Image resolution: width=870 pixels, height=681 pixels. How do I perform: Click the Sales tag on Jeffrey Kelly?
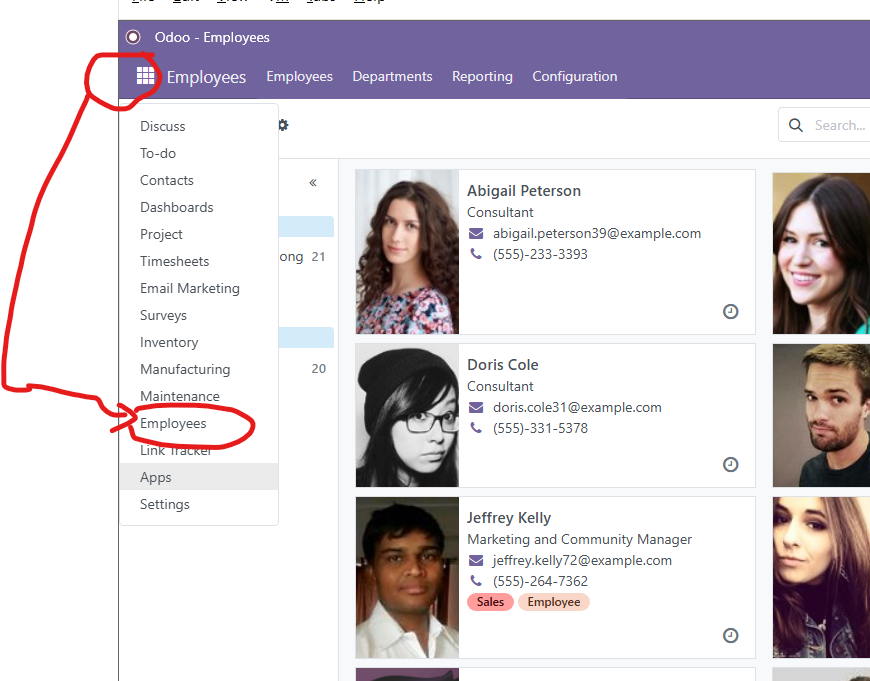pos(490,602)
